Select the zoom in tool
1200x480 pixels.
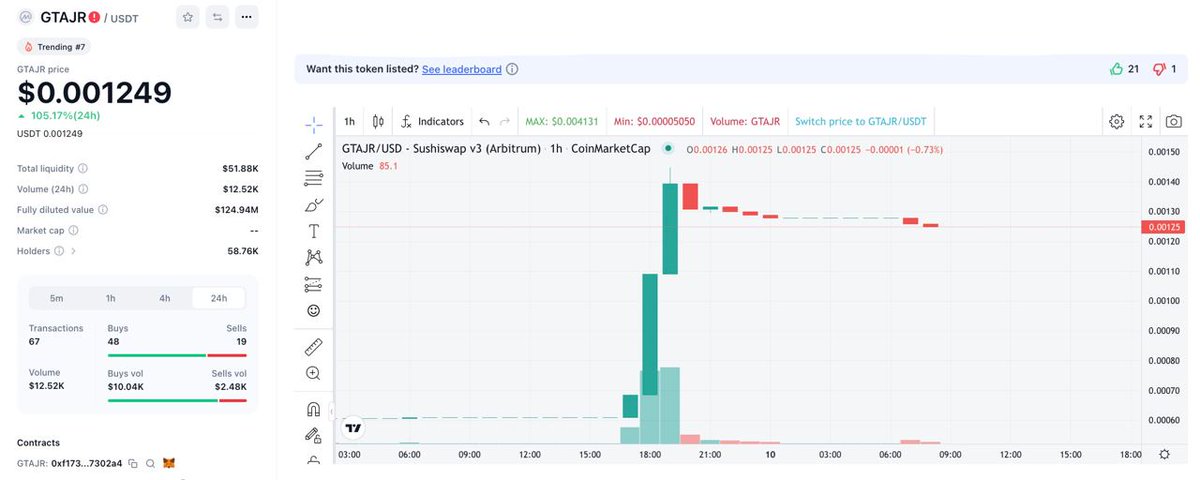pos(314,373)
